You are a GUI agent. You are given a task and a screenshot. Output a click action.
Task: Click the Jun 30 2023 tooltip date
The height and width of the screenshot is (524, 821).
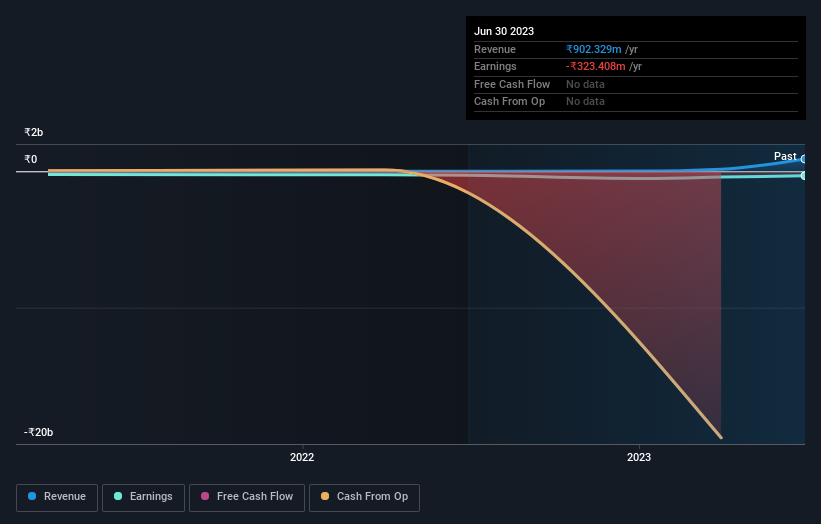504,31
